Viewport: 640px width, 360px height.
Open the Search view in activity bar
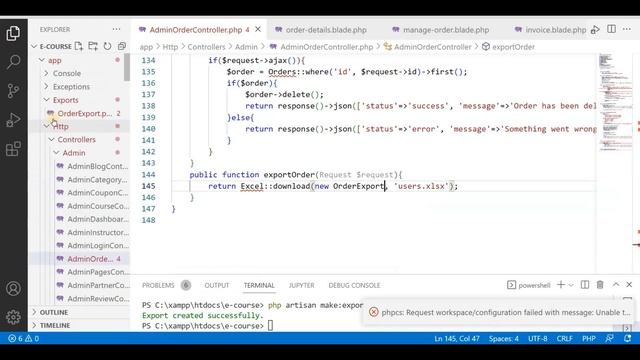(x=13, y=62)
